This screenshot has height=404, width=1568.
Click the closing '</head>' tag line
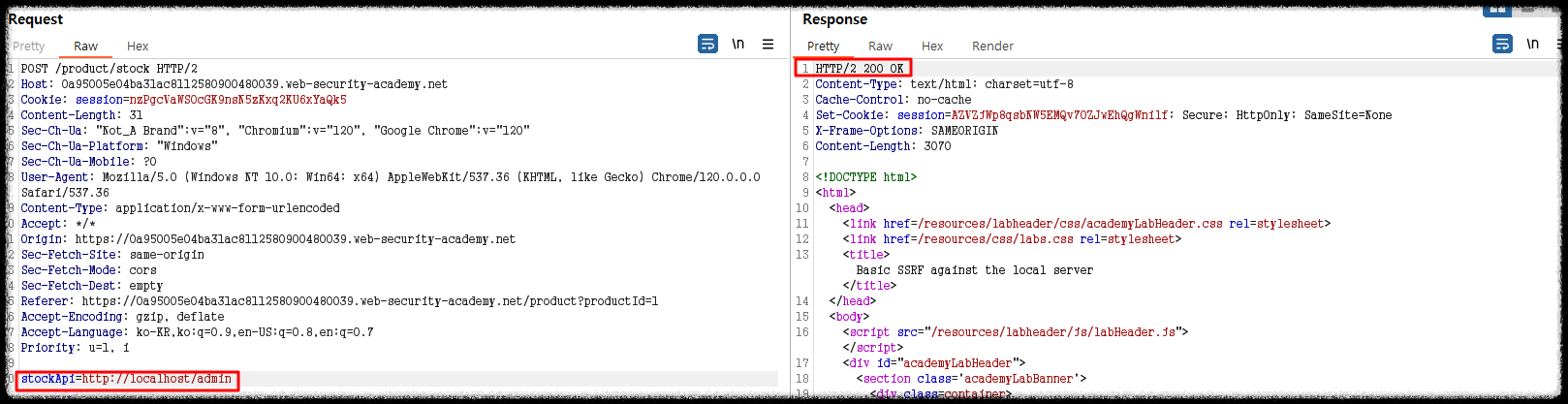[x=852, y=301]
